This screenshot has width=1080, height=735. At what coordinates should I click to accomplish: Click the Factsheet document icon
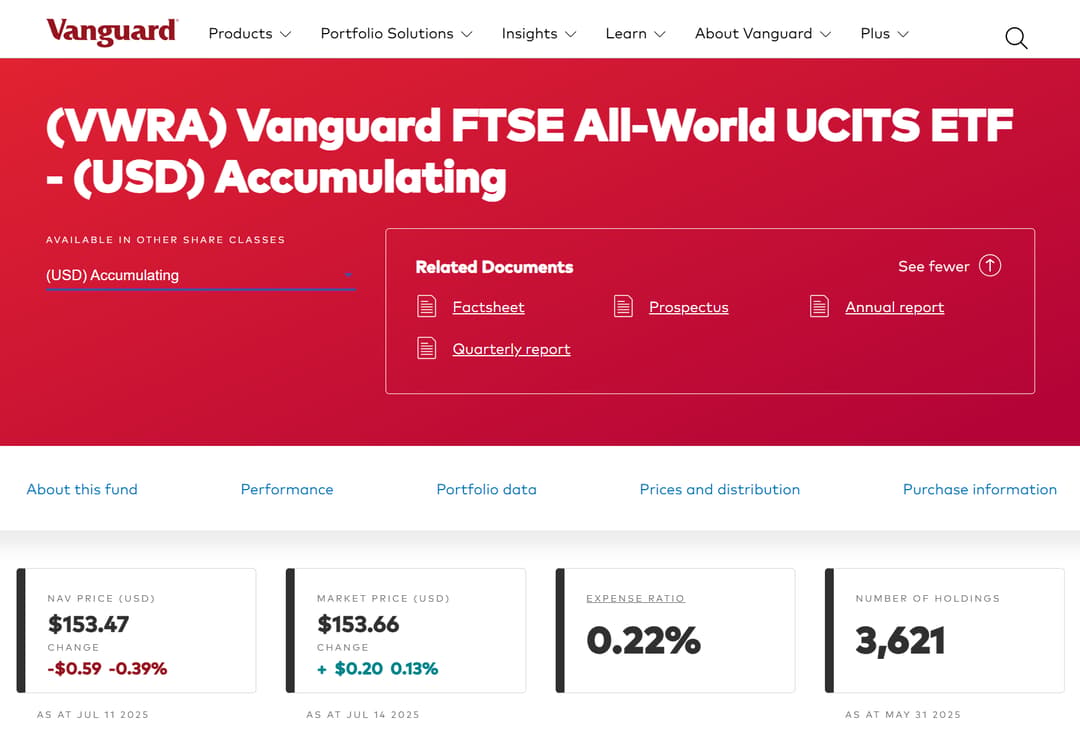pos(426,307)
